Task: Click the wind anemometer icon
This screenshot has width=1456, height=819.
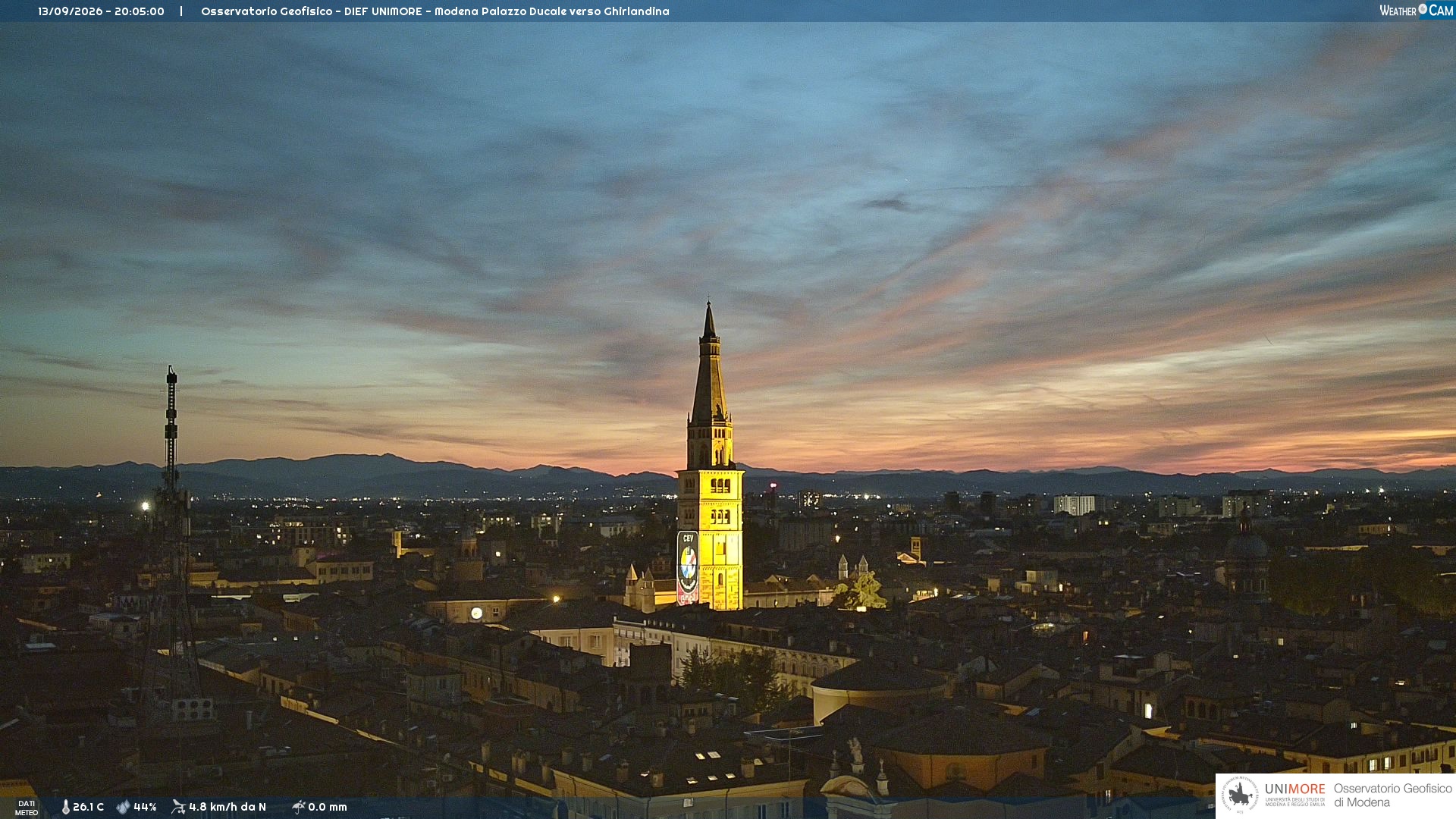Action: [x=178, y=807]
